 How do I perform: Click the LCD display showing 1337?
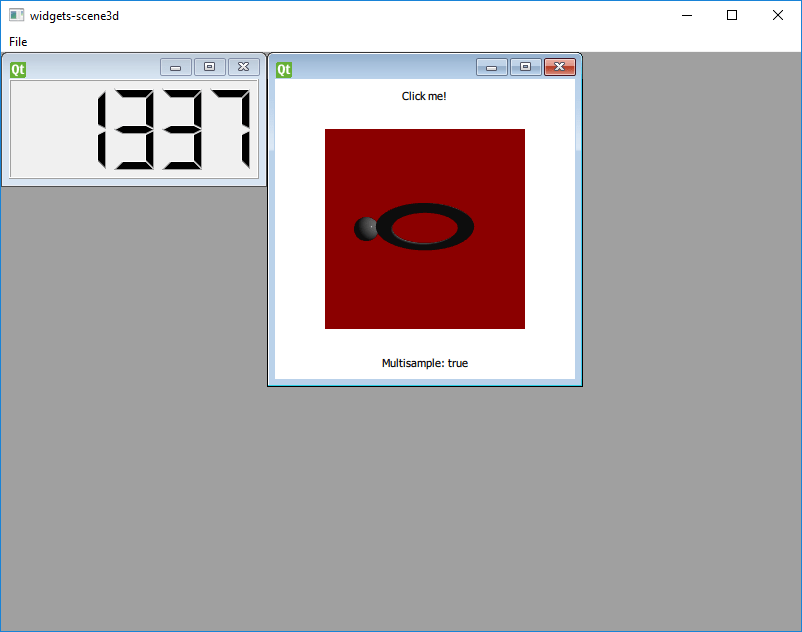(135, 129)
